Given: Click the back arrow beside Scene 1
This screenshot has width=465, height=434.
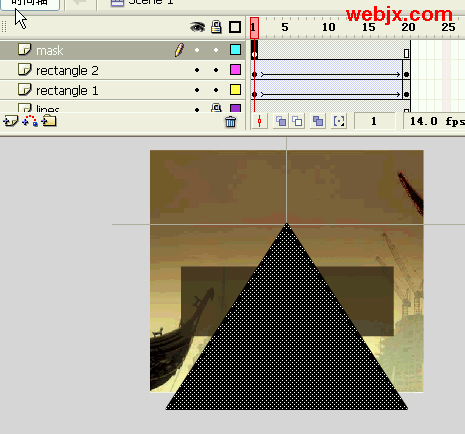Looking at the screenshot, I should pyautogui.click(x=79, y=2).
